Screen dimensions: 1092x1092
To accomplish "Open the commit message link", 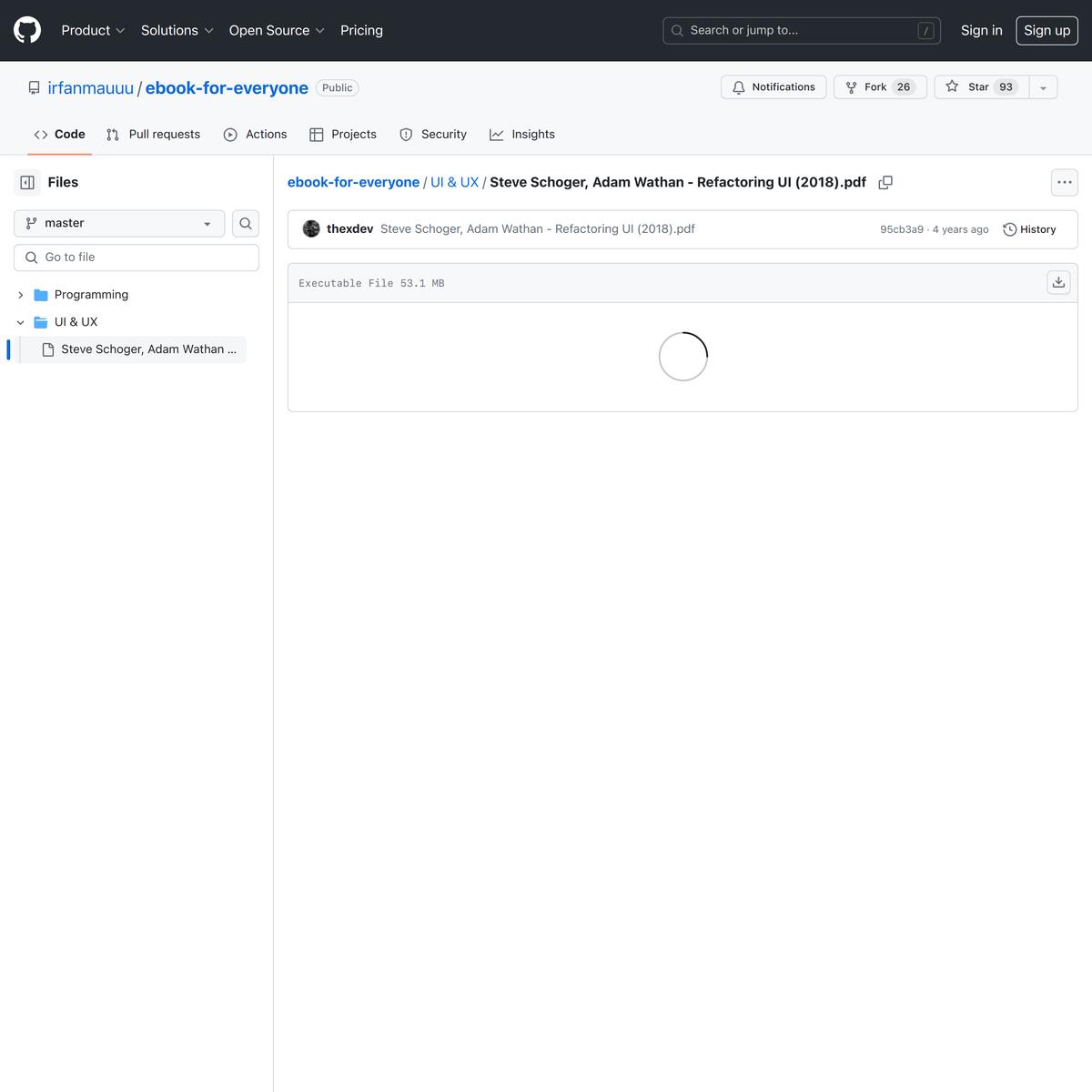I will 537,229.
